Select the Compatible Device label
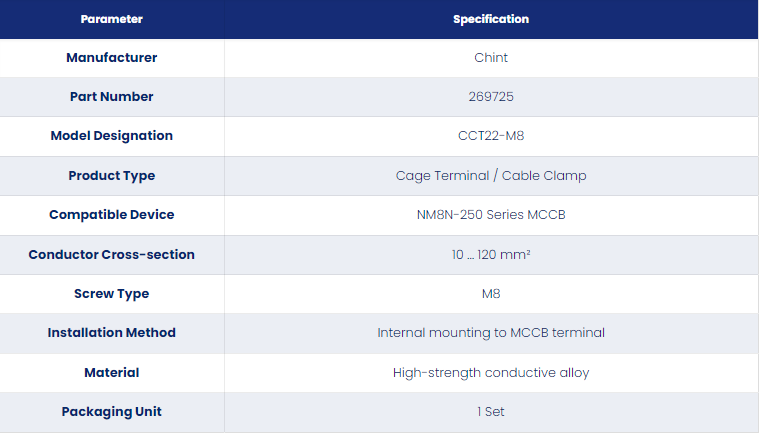The height and width of the screenshot is (433, 760). pyautogui.click(x=111, y=215)
